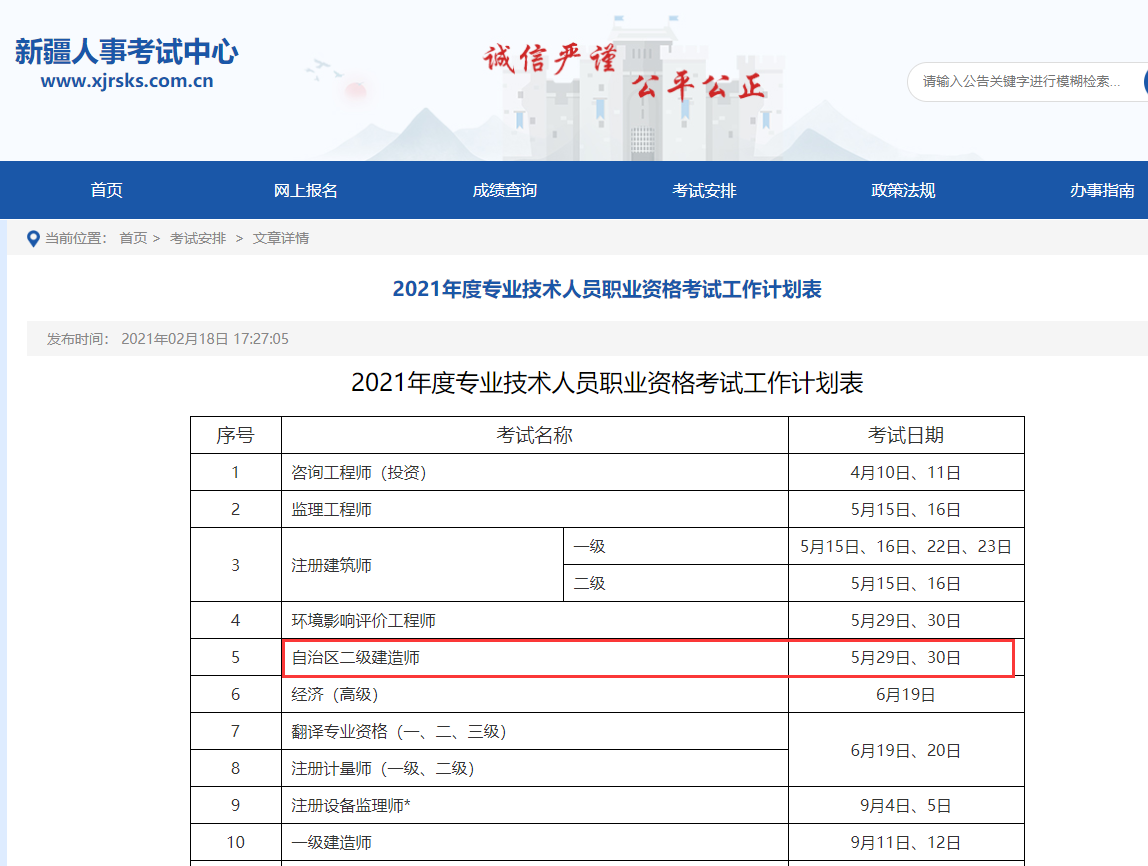
Task: Click the blue bold article title heading
Action: (x=606, y=290)
